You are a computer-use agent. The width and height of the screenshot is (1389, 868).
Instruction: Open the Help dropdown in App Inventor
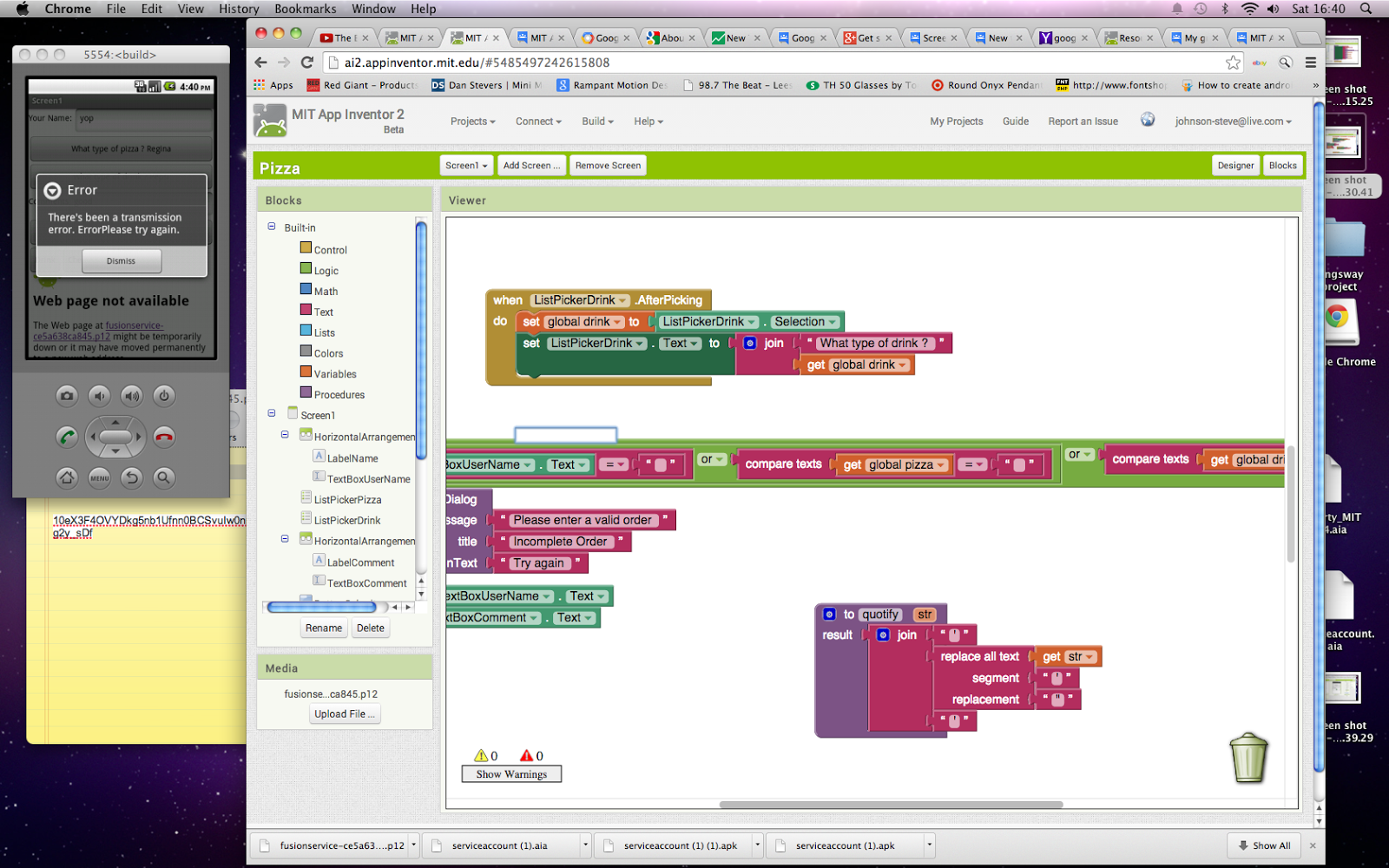(648, 122)
